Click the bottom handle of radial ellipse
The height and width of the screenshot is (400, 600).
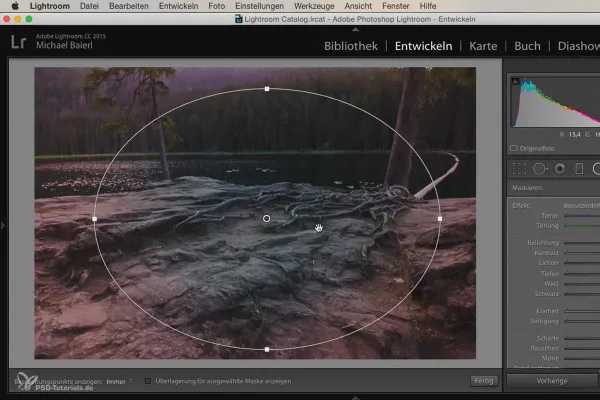tap(267, 349)
